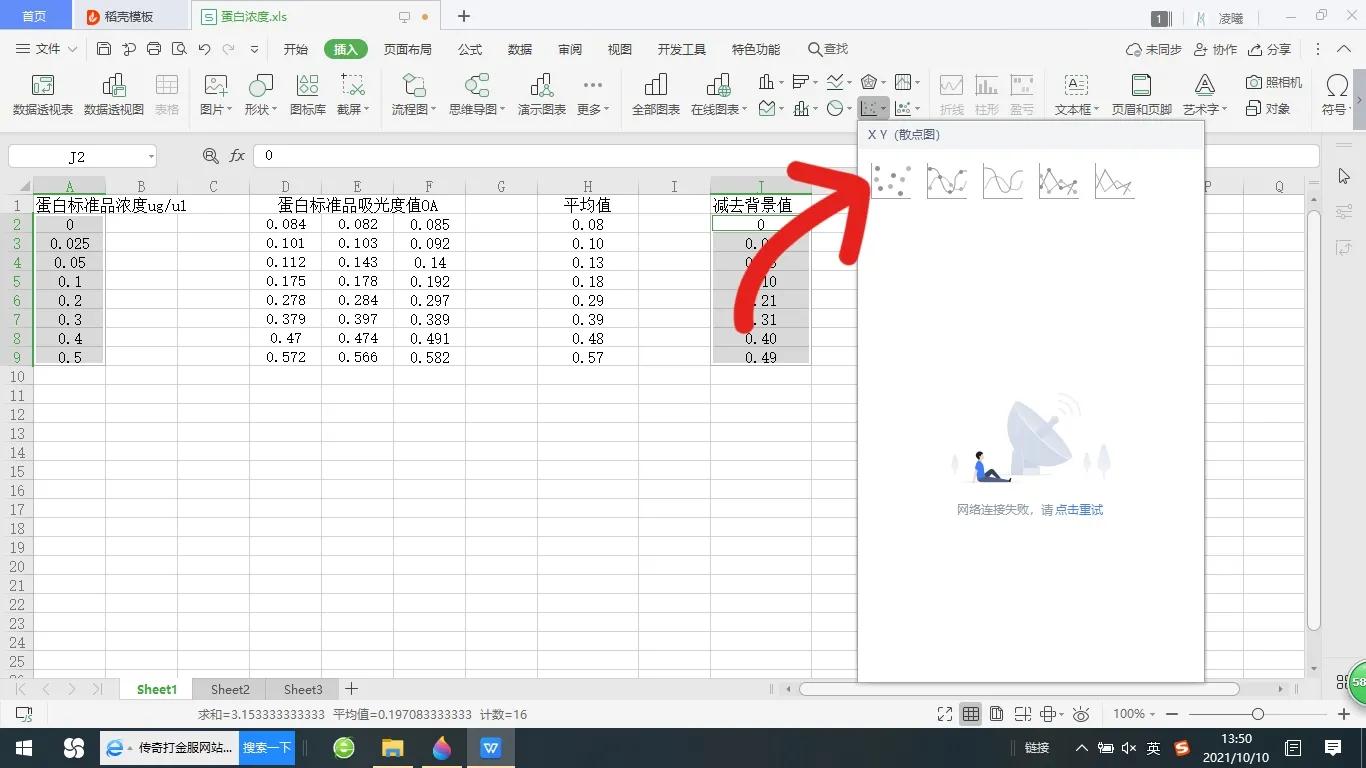
Task: Insert a horizontal bar chart
Action: coord(804,82)
